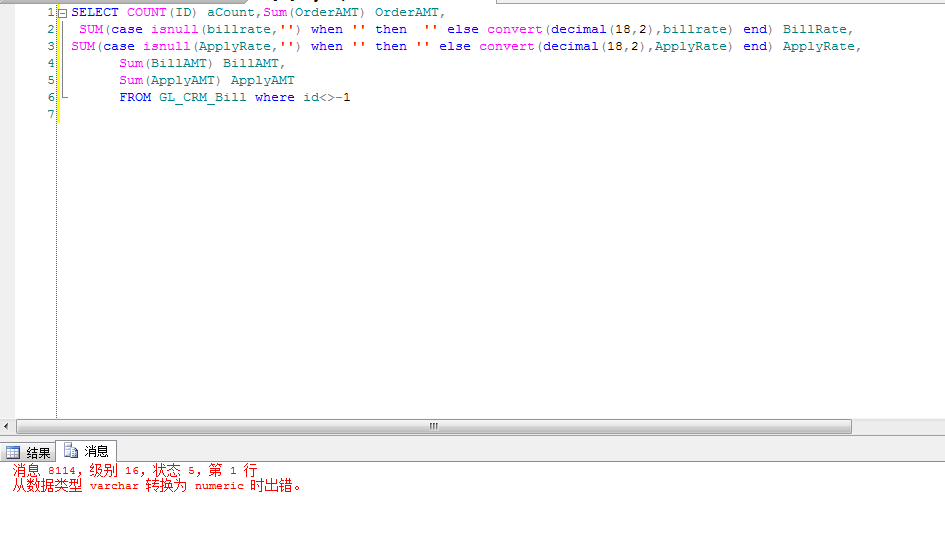The width and height of the screenshot is (945, 541).
Task: Click the horizontal scrollbar left arrow
Action: 6,427
